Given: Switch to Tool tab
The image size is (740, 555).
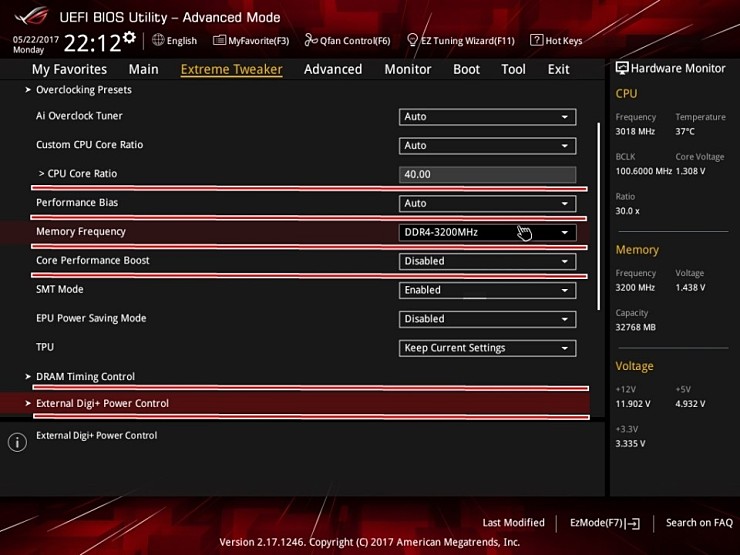Looking at the screenshot, I should coord(513,69).
